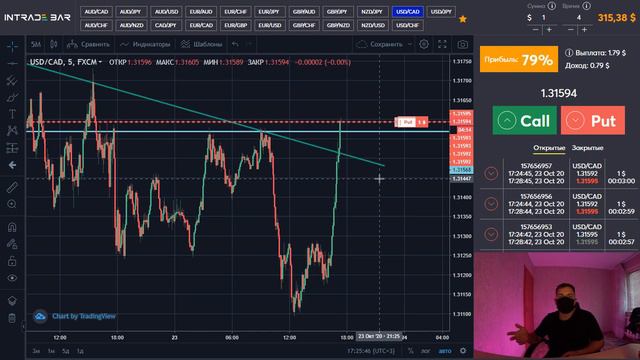Decrease trade time with minus button
This screenshot has height=360, width=640.
point(571,29)
